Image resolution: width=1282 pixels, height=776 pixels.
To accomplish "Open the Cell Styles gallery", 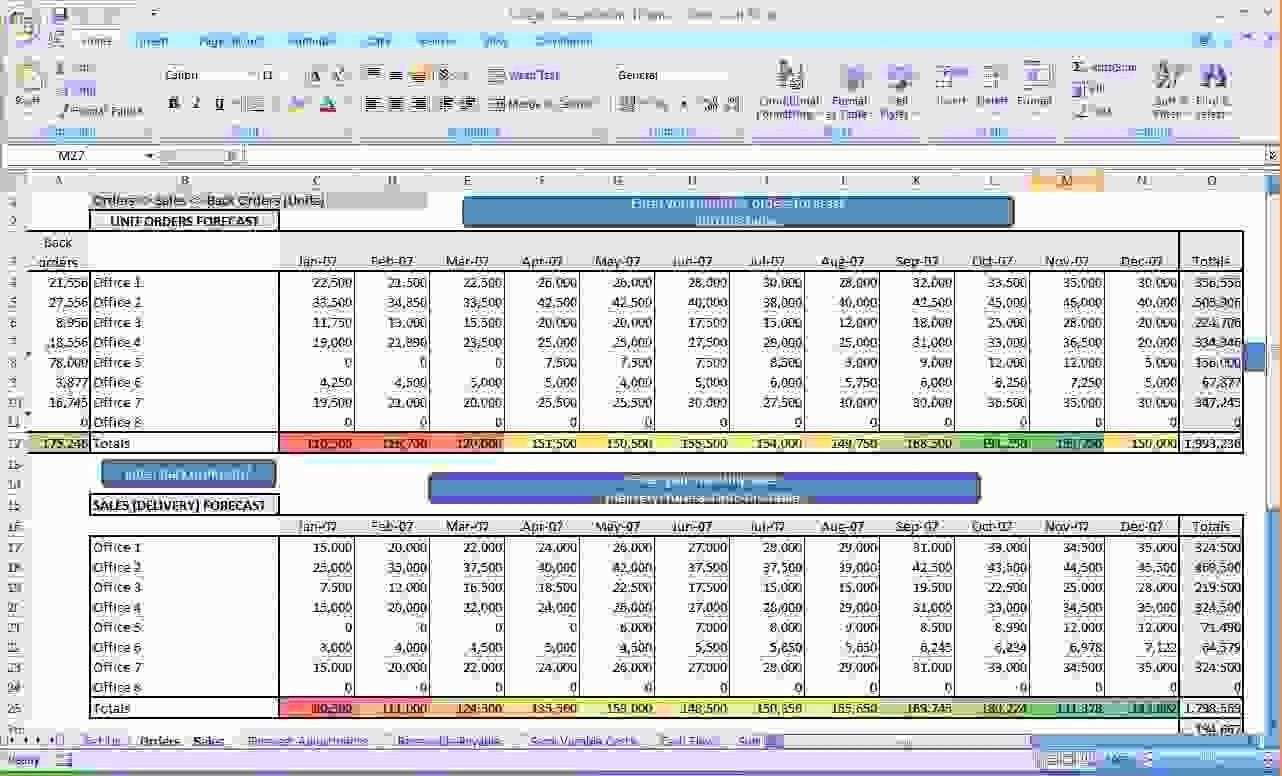I will (900, 88).
